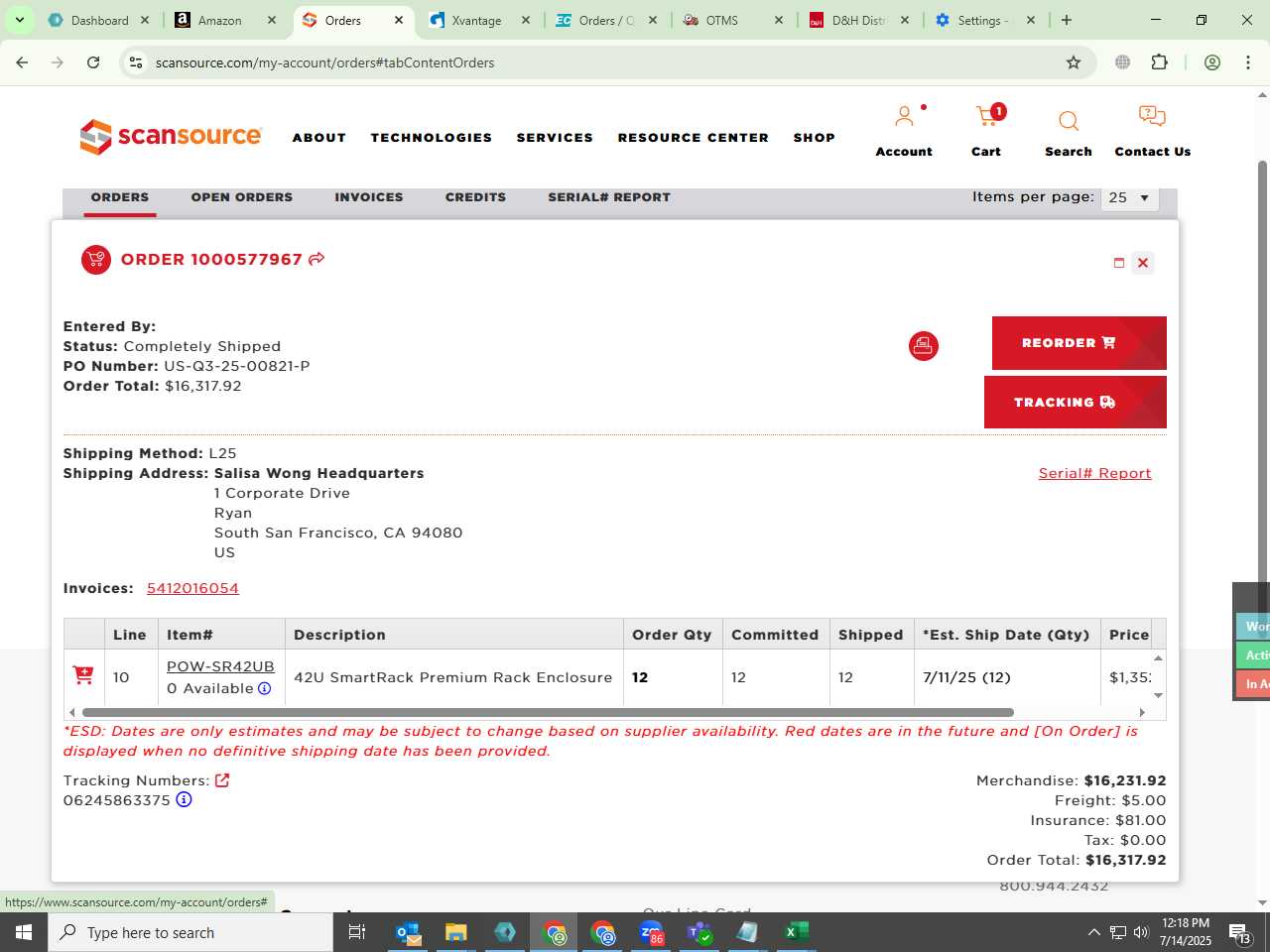Select the Orders tab
The image size is (1270, 952).
(120, 197)
